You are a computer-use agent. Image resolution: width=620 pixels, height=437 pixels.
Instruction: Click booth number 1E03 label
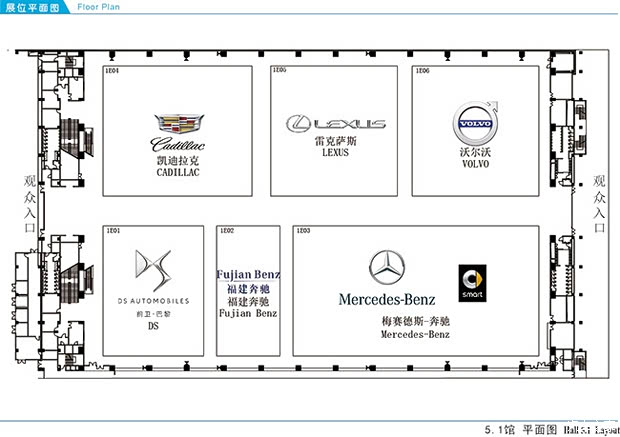[302, 231]
